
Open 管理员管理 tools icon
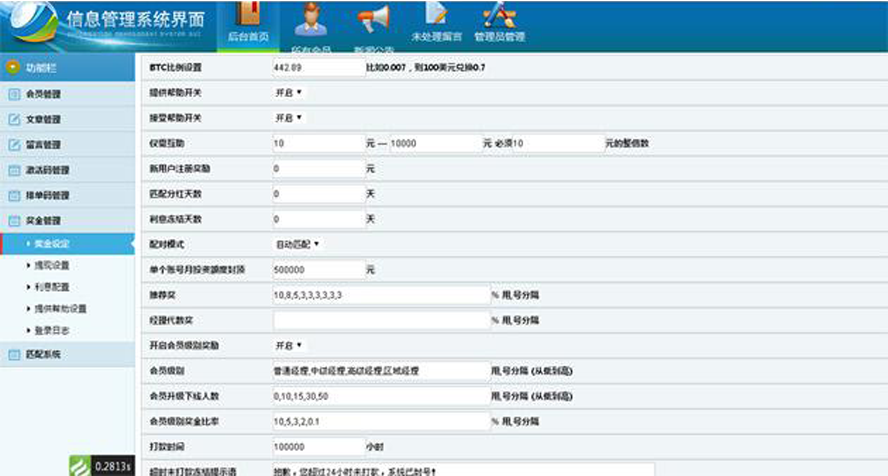click(x=499, y=14)
